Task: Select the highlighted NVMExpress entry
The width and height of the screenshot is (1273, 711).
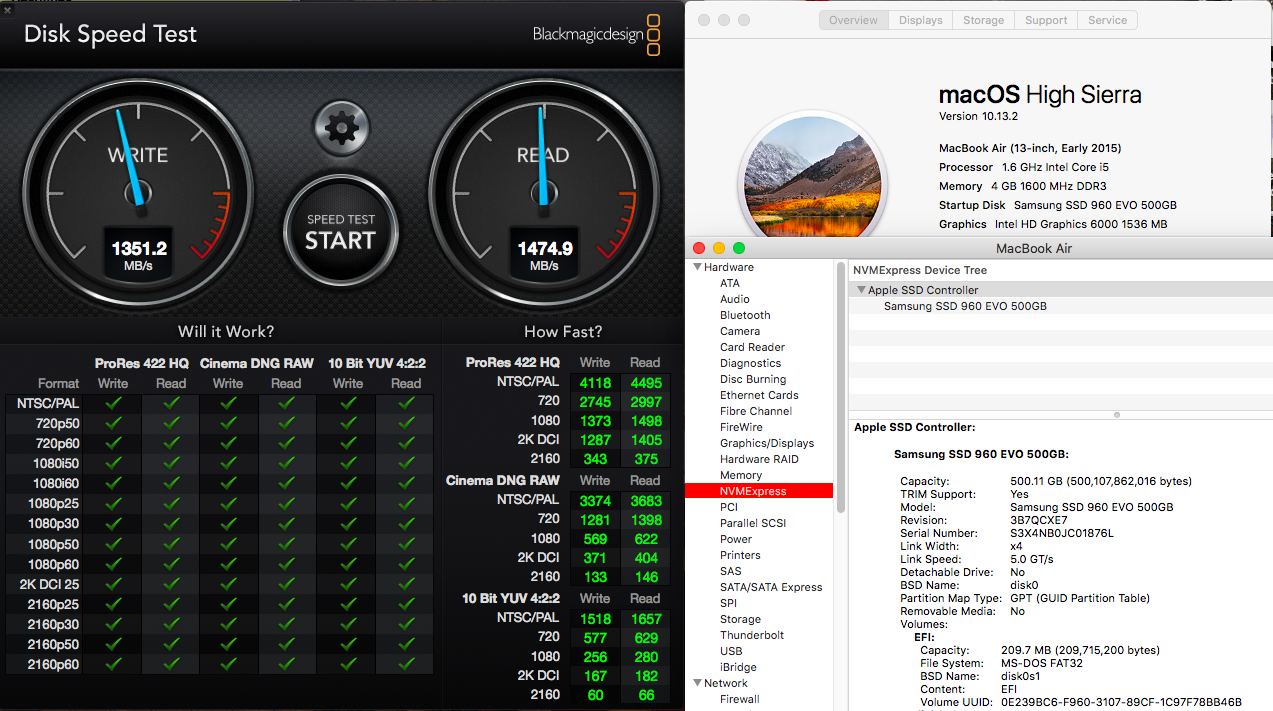Action: pos(759,491)
